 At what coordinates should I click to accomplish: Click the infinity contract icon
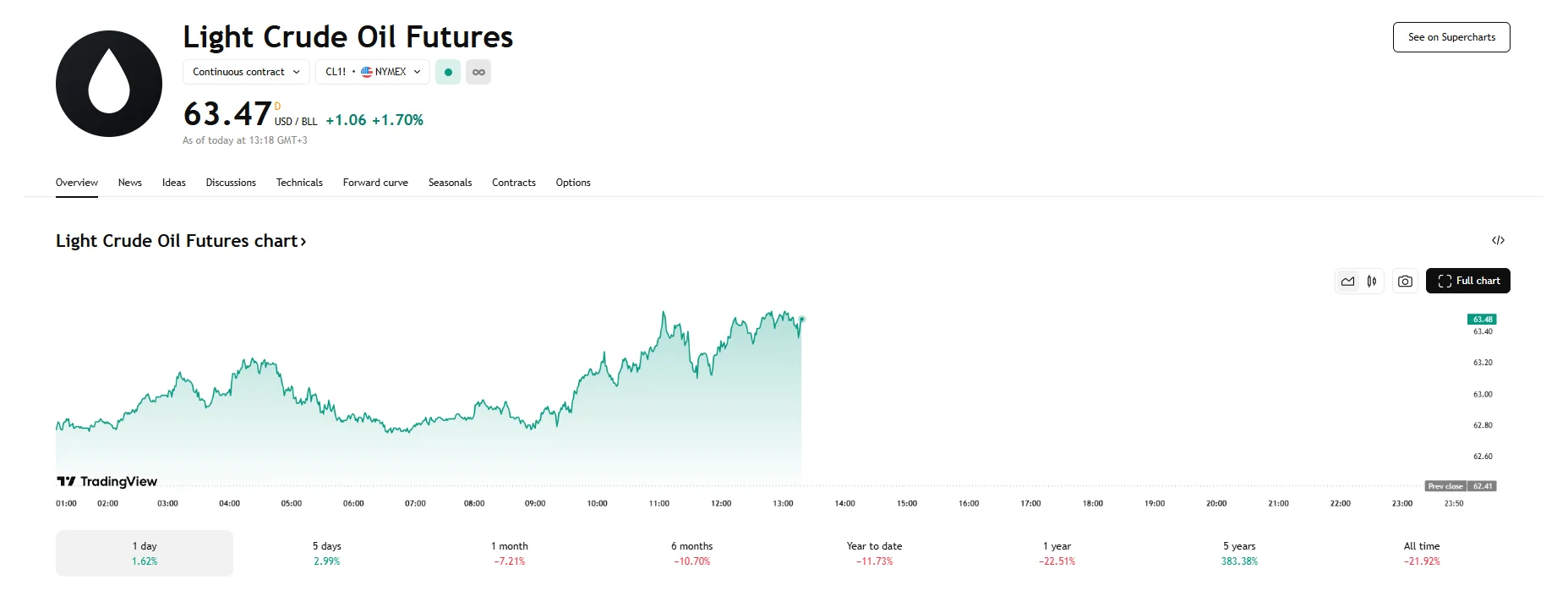point(478,72)
